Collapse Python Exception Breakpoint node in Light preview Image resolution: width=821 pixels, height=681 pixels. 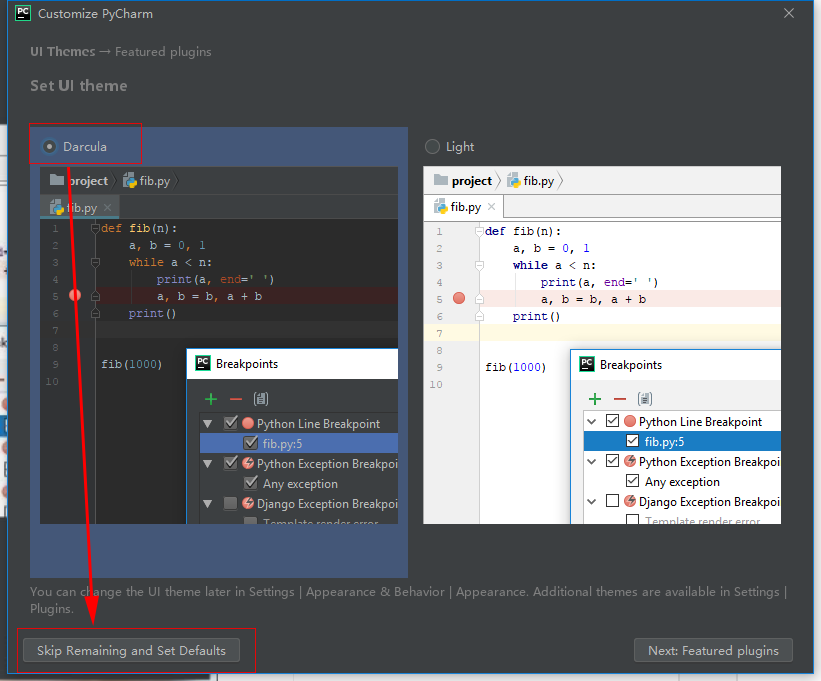pyautogui.click(x=592, y=462)
